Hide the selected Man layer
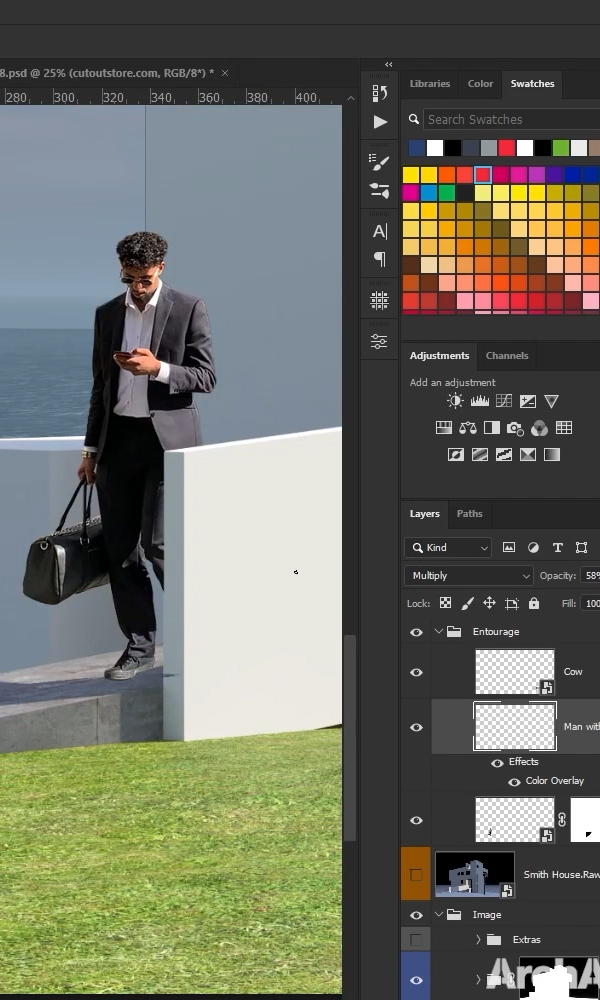600x1000 pixels. click(x=416, y=727)
